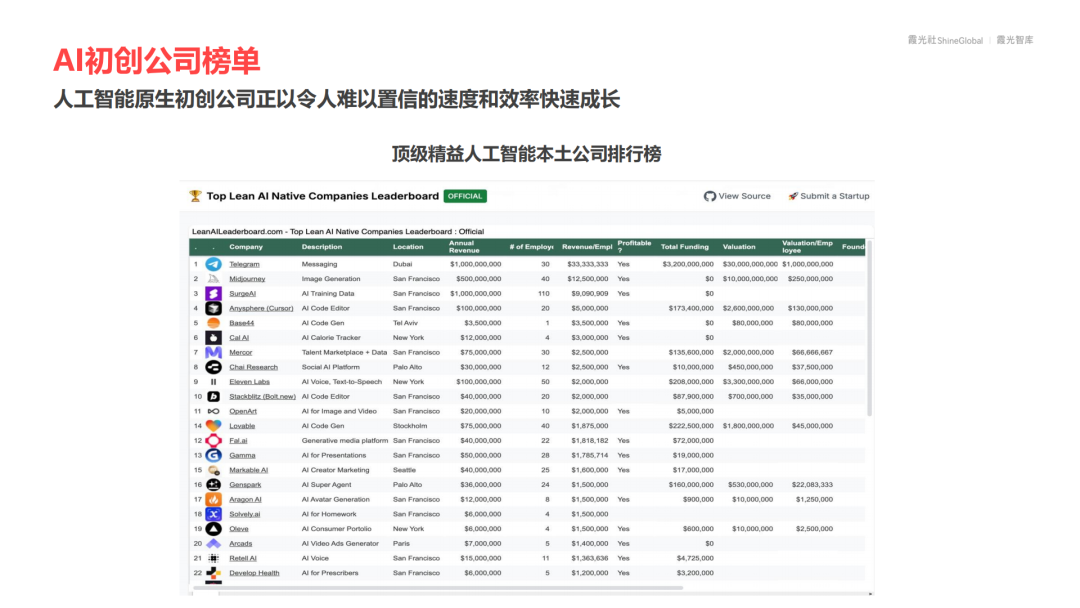Click the Gamma logo icon

click(x=214, y=455)
